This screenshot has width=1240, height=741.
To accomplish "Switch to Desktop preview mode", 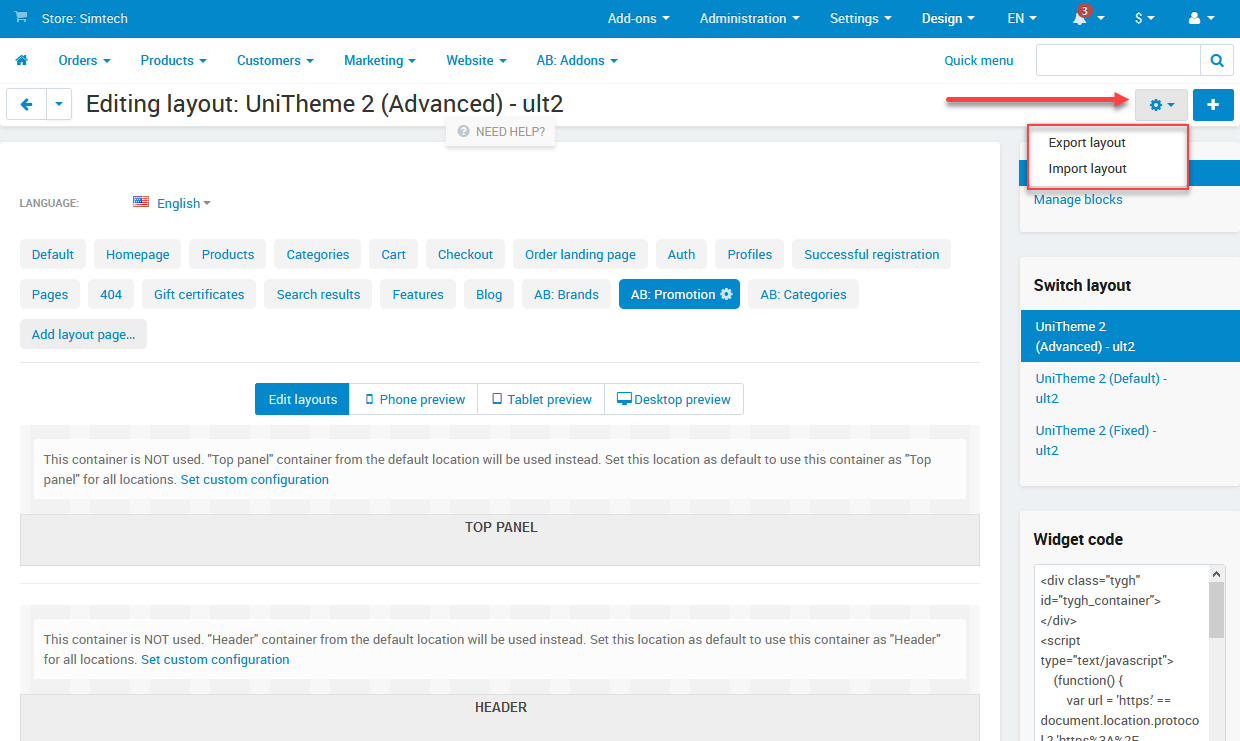I will (673, 399).
